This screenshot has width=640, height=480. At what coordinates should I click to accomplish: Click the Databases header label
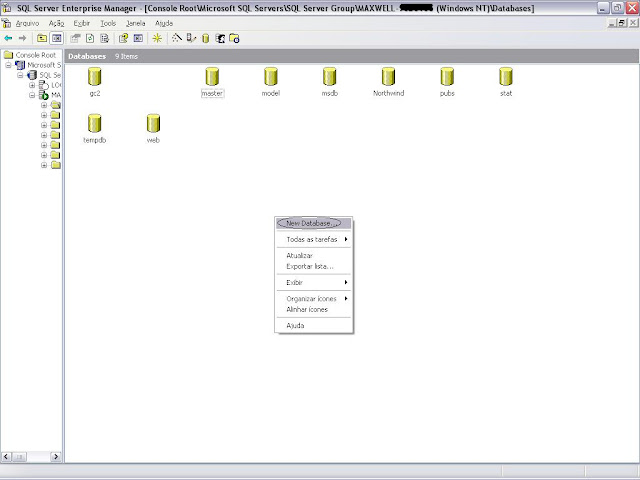point(87,56)
